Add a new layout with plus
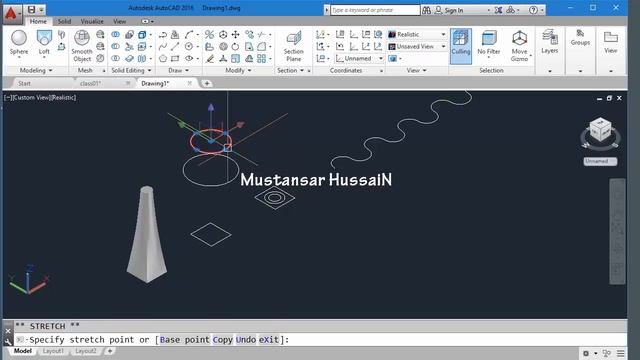Viewport: 640px width, 360px height. (x=110, y=351)
